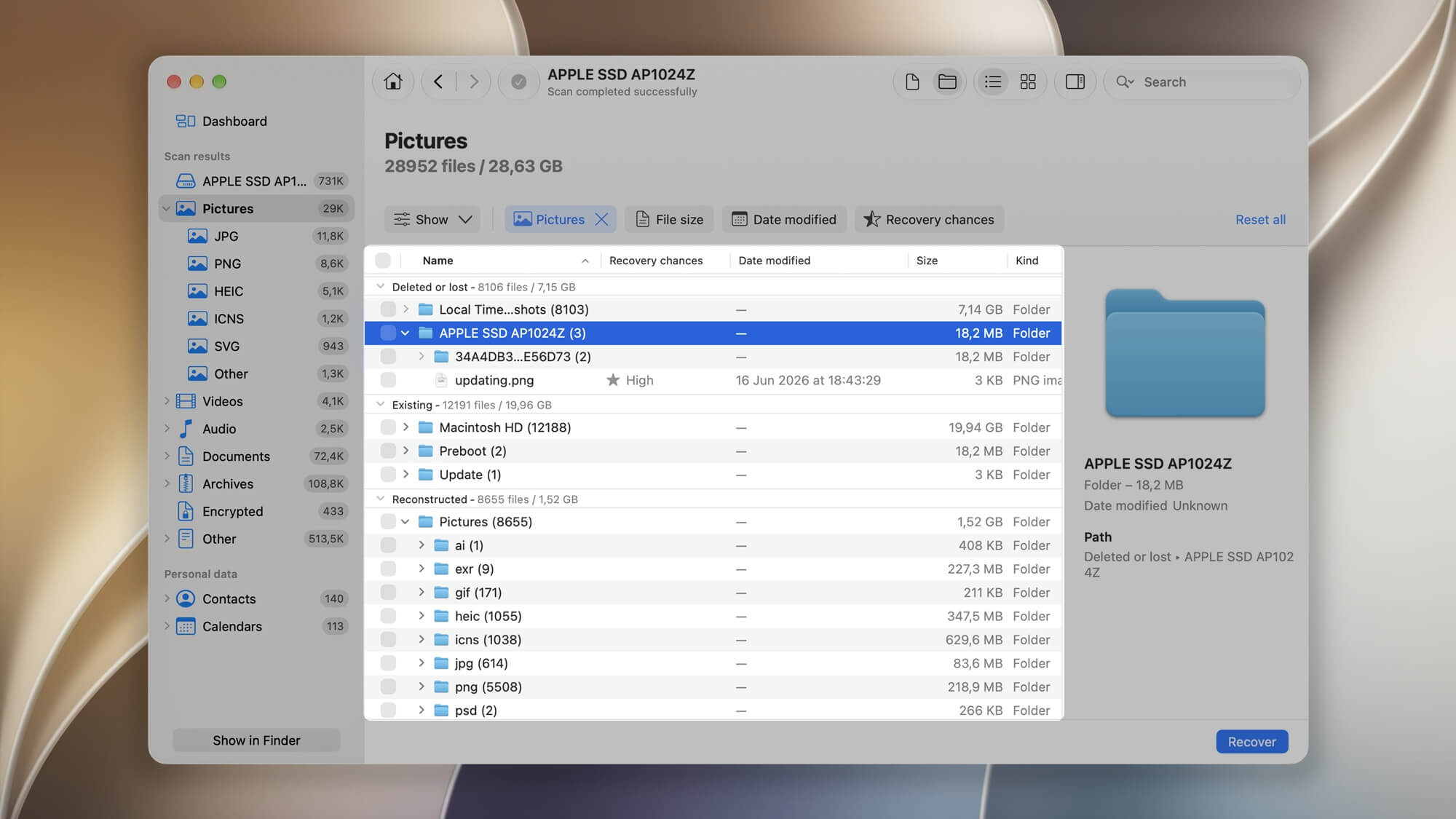
Task: Check the updating.png file checkbox
Action: point(388,380)
